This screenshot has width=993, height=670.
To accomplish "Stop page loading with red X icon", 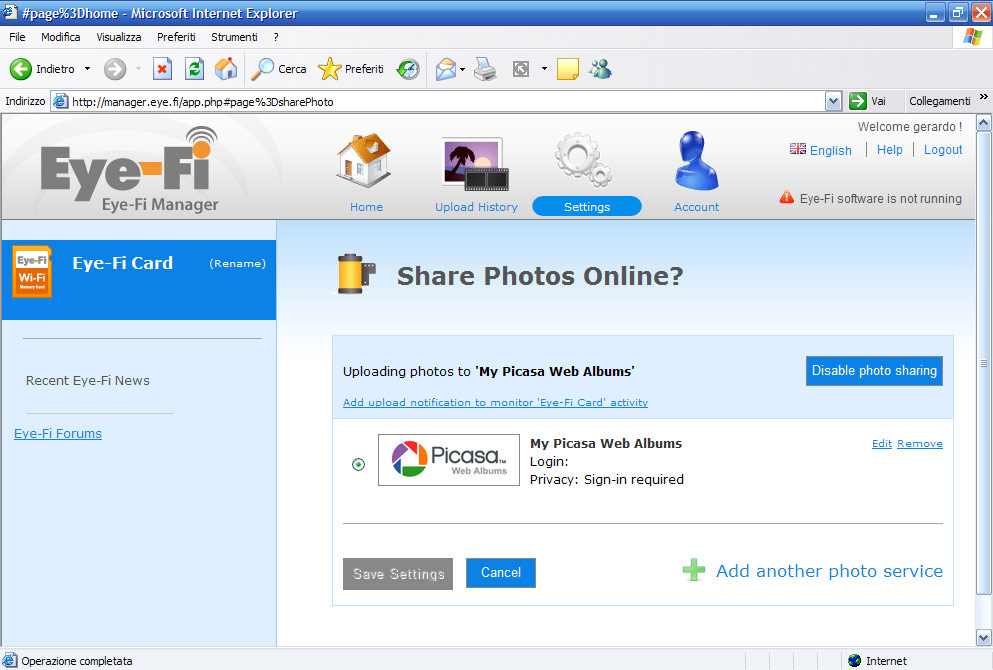I will [x=162, y=69].
